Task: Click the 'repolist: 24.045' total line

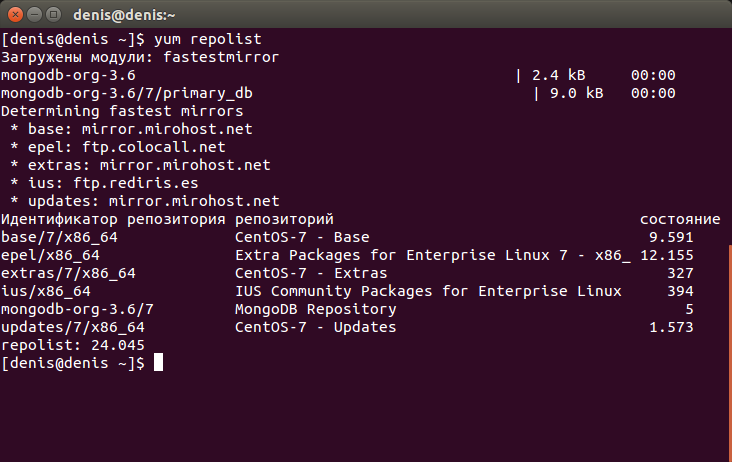Action: pos(73,345)
